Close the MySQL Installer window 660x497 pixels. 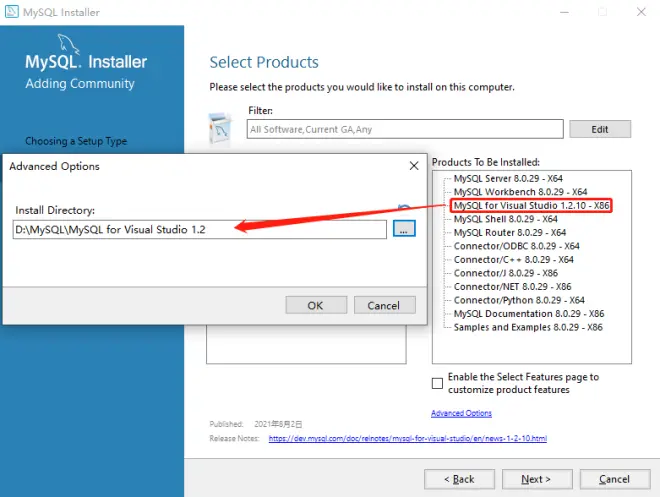641,12
